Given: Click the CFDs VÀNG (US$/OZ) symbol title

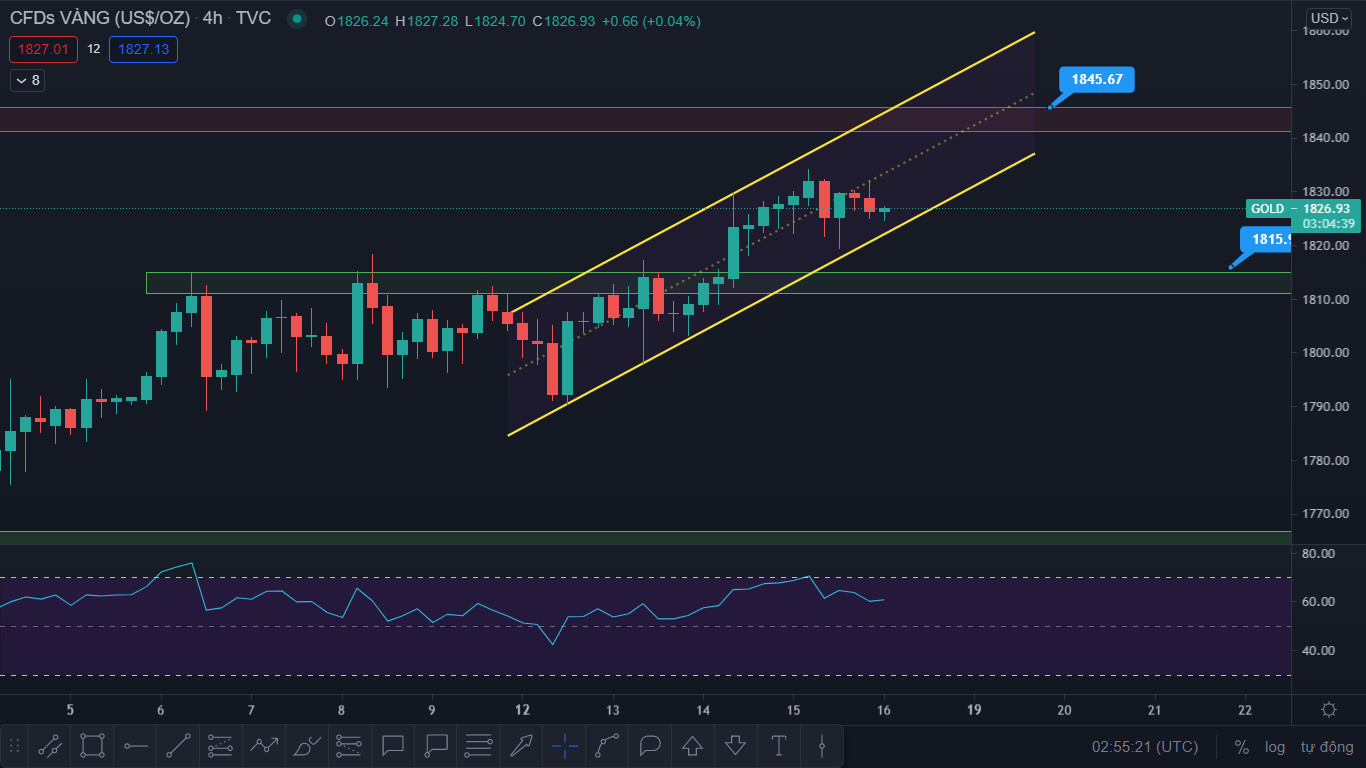Looking at the screenshot, I should click(x=101, y=19).
